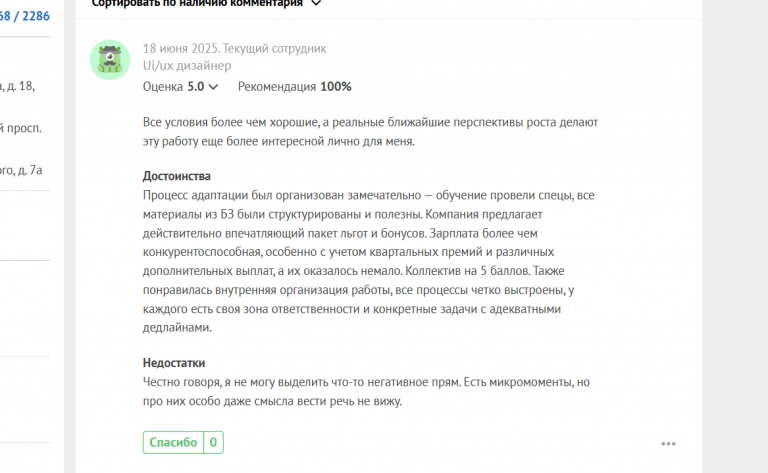Click the summary paragraph starting "Все условия более"

tap(370, 132)
